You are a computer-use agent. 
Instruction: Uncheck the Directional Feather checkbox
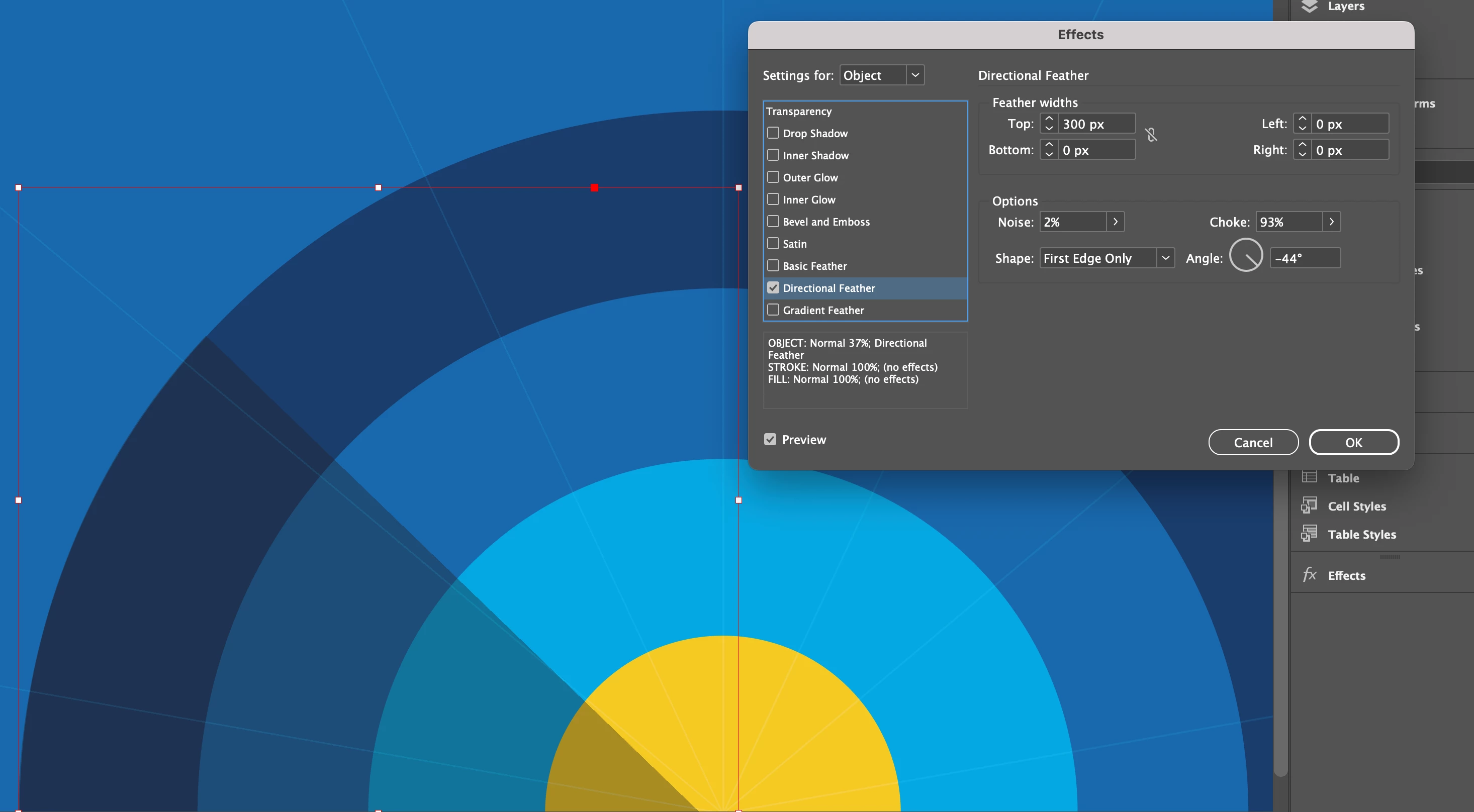[x=773, y=287]
